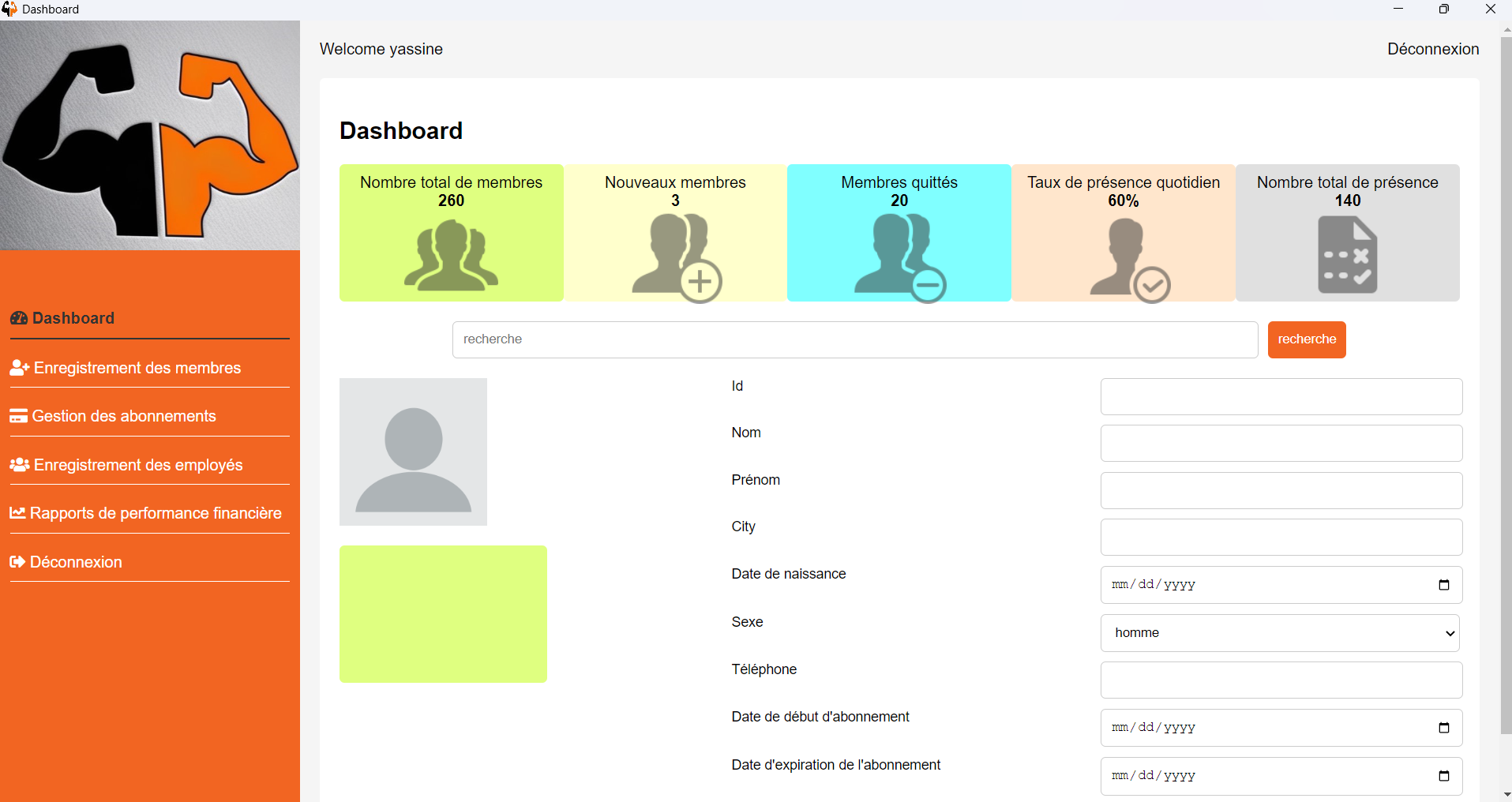Click the performance financière chart icon
The height and width of the screenshot is (802, 1512).
click(x=18, y=513)
